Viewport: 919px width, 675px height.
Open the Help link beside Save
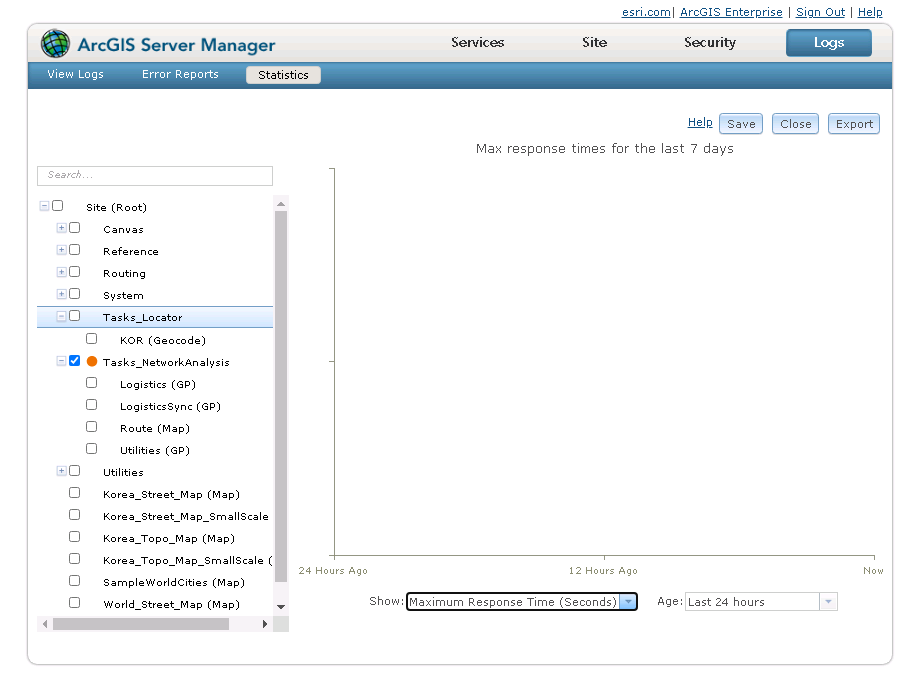coord(700,122)
